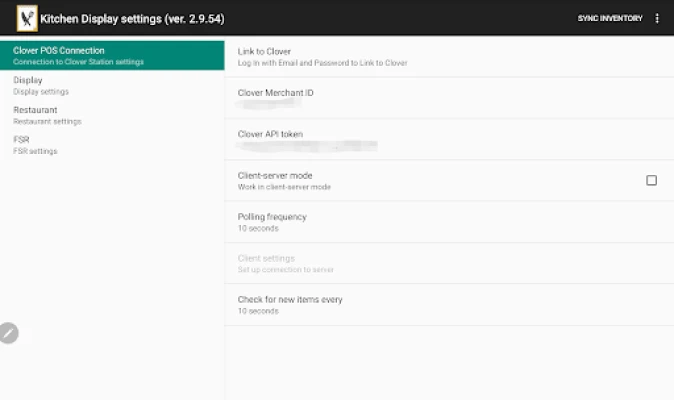Edit the Clover API token field
The width and height of the screenshot is (674, 400).
click(449, 139)
